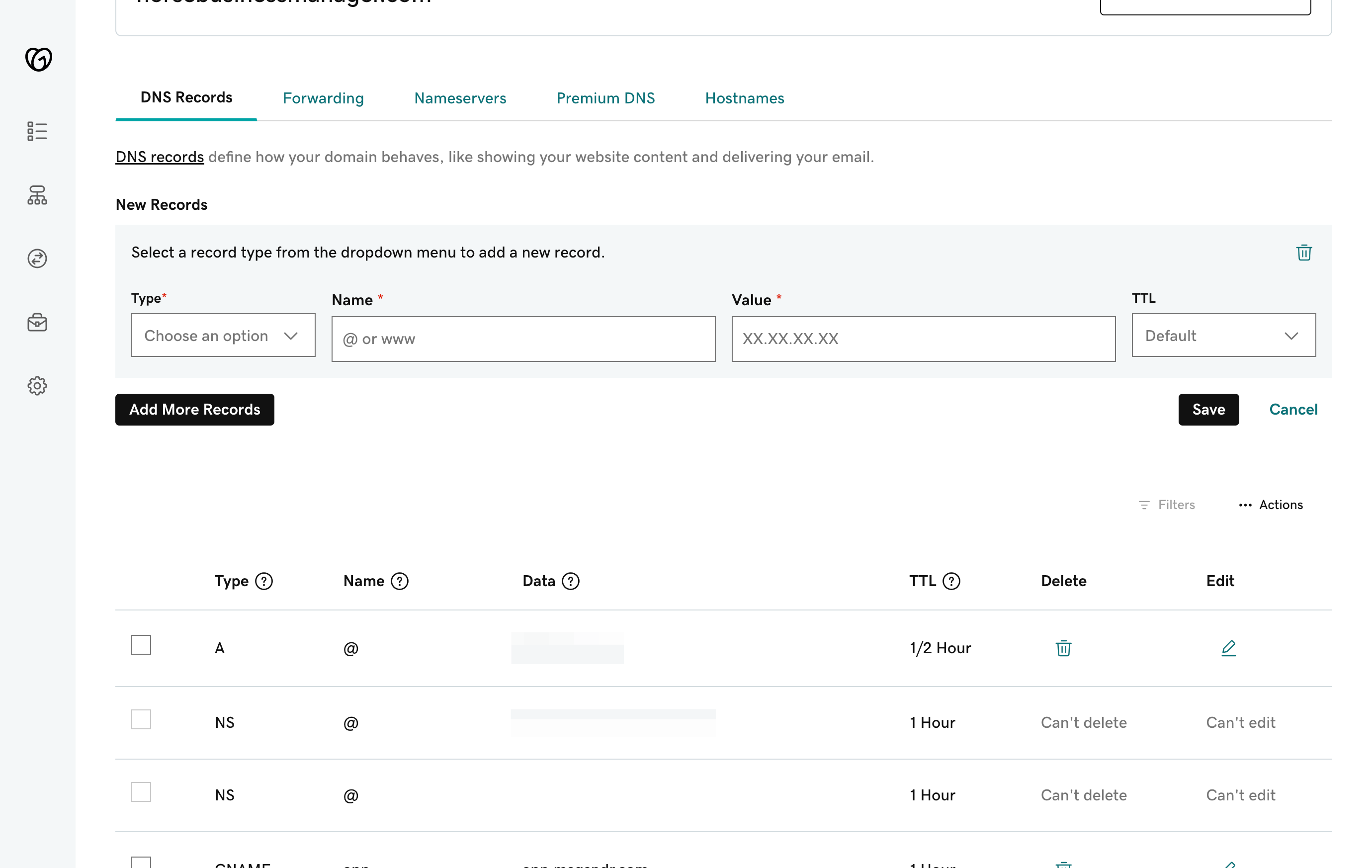Show help for TTL column
This screenshot has height=868, width=1372.
951,581
